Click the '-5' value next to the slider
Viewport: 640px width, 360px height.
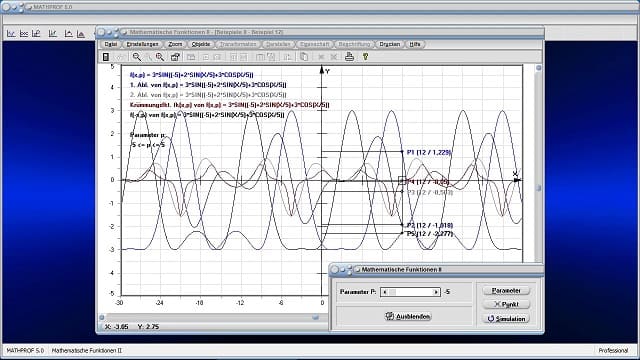pos(447,292)
